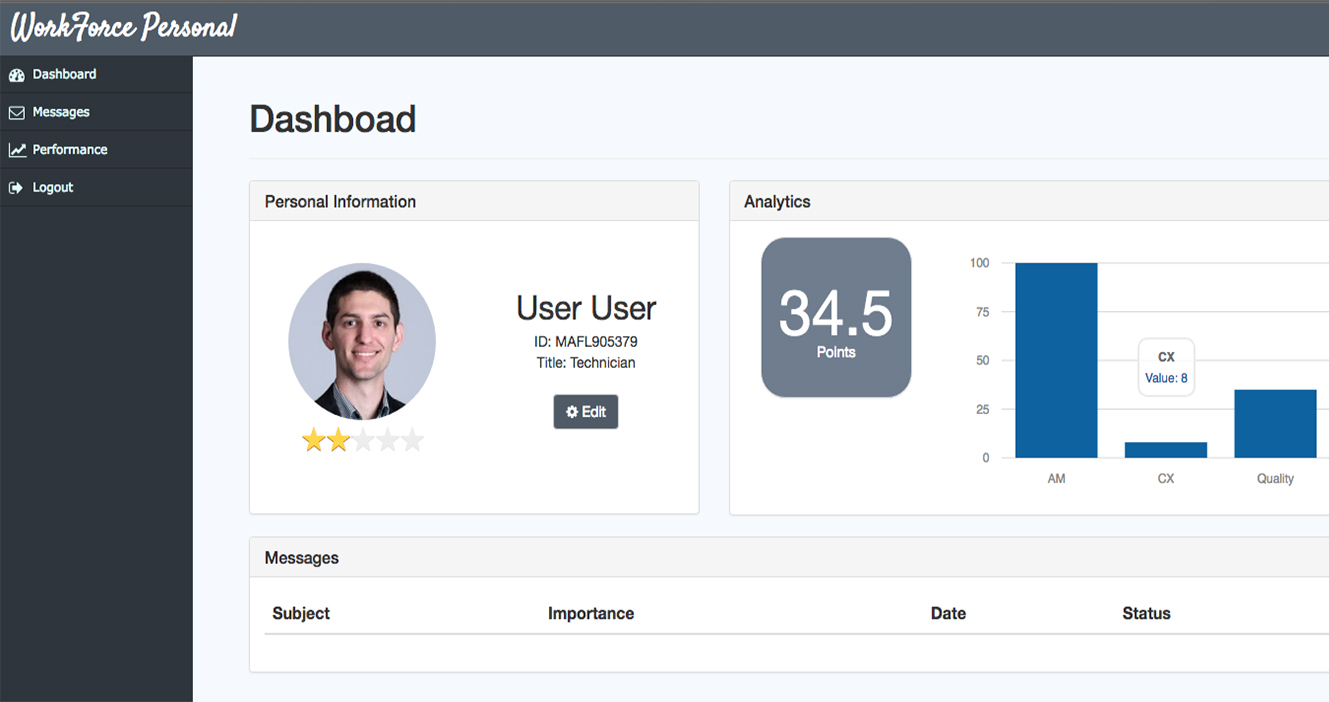Click the user profile photo
The width and height of the screenshot is (1329, 702).
[x=362, y=341]
